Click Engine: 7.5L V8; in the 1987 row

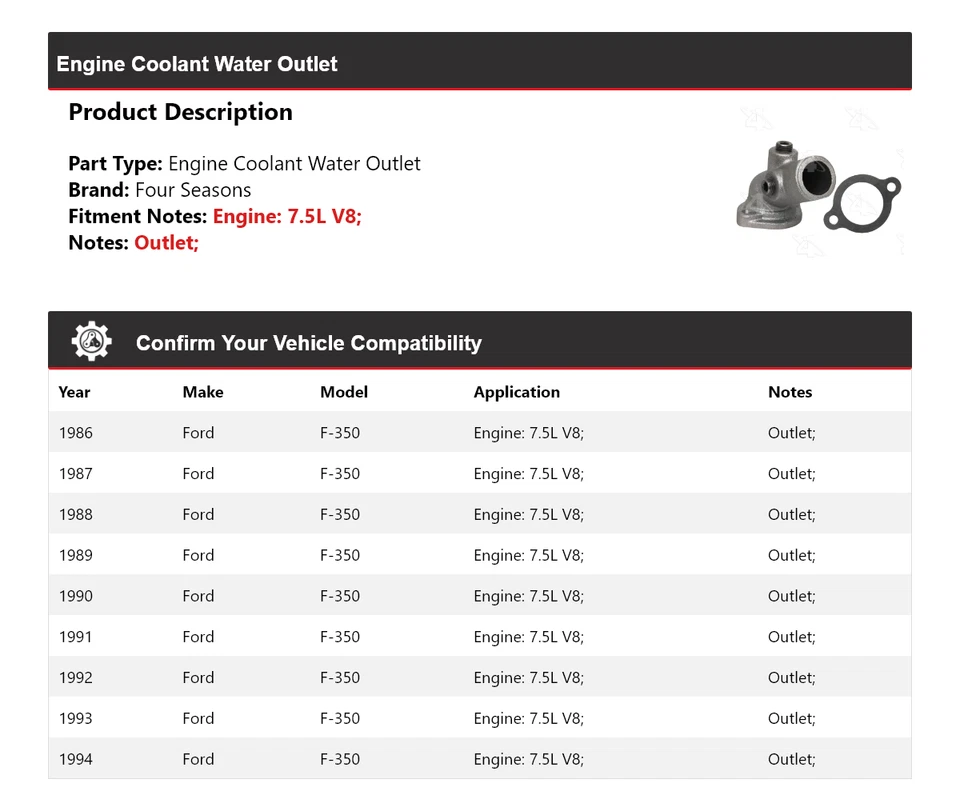[x=528, y=474]
